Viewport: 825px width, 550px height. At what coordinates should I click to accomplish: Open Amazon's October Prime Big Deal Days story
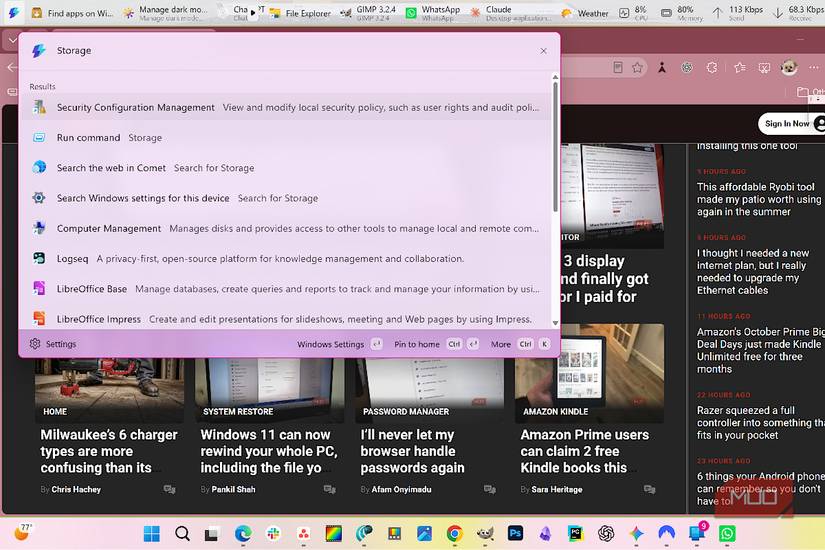tap(760, 350)
